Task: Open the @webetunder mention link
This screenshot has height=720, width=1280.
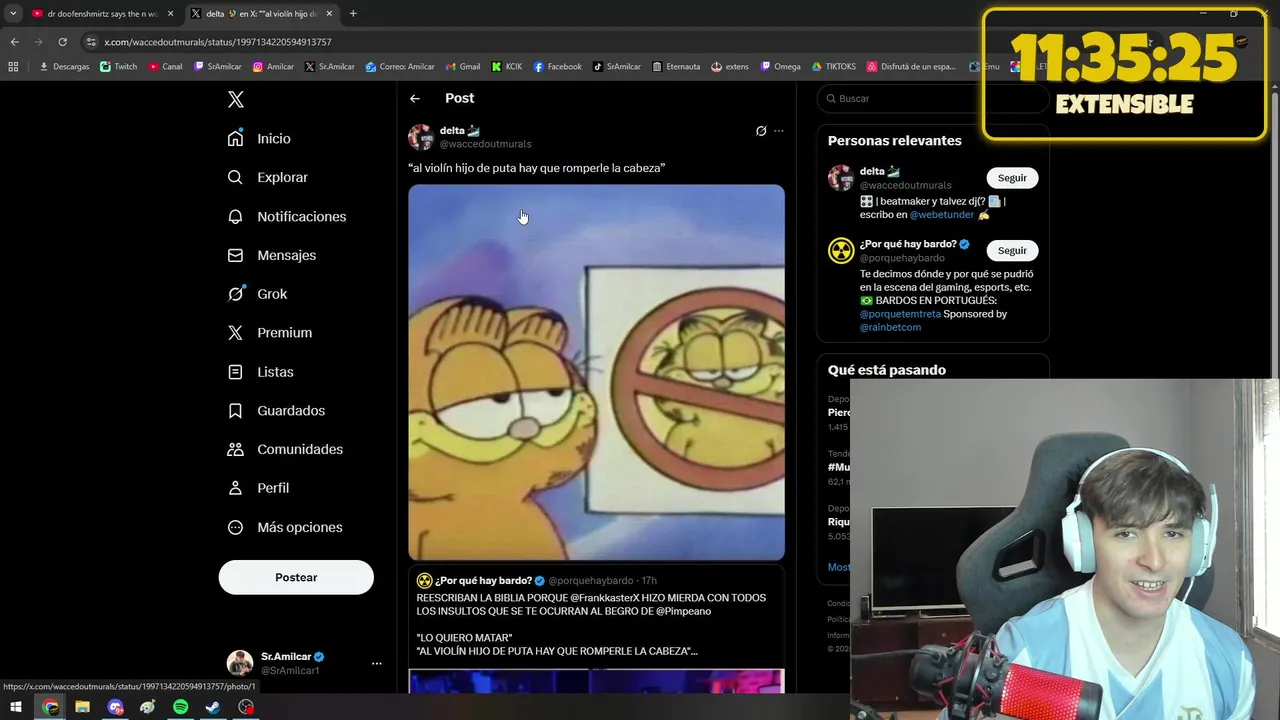Action: point(942,214)
